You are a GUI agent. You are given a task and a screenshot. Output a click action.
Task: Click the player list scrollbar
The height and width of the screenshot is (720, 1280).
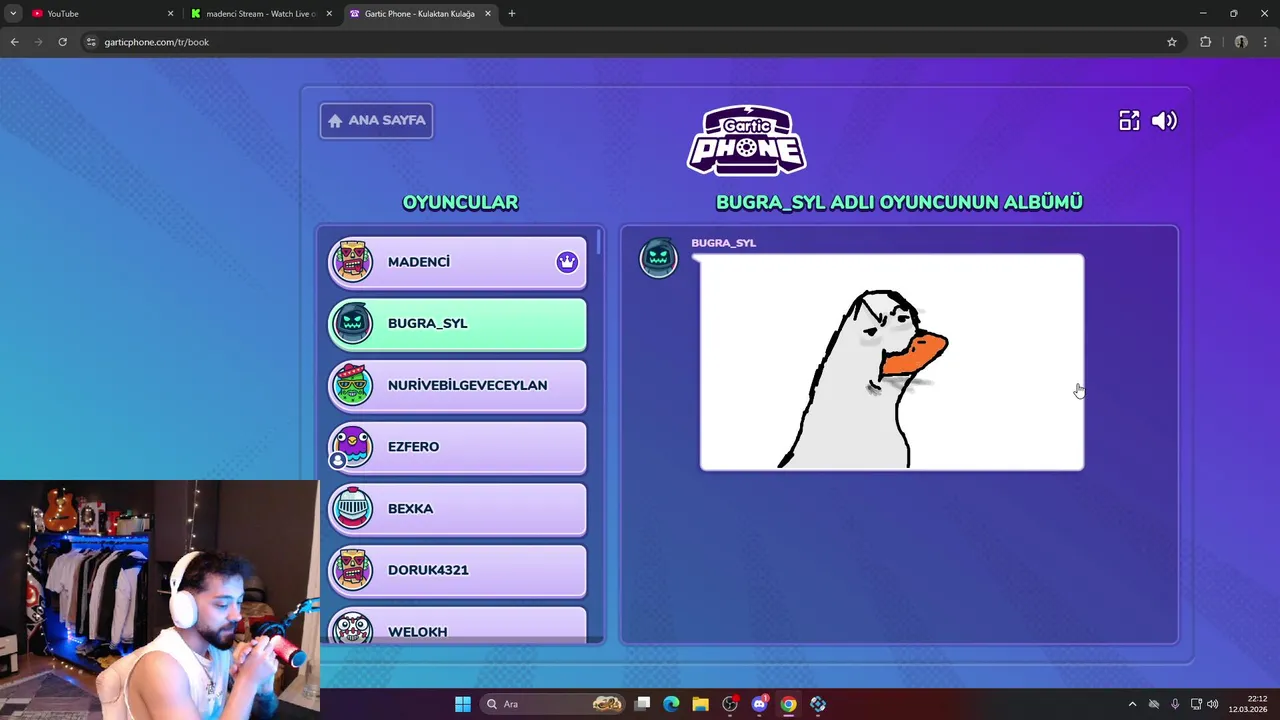598,242
